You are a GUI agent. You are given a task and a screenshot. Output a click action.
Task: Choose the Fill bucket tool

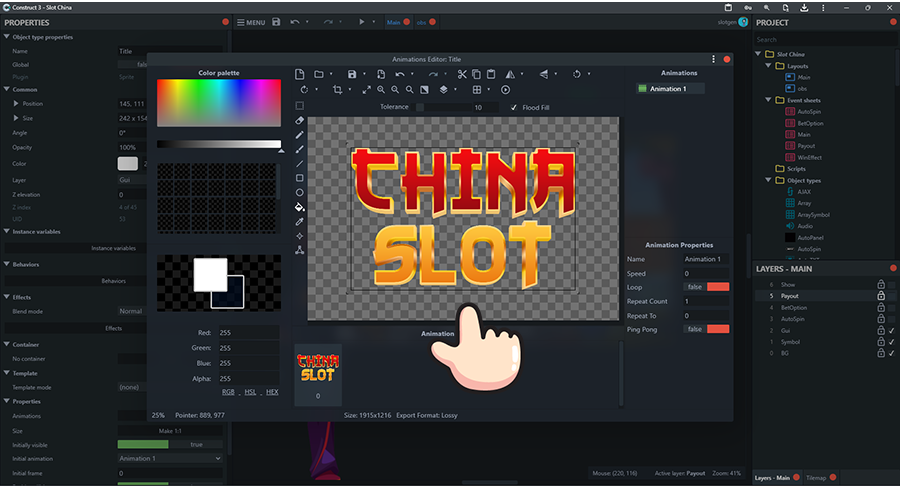tap(300, 207)
